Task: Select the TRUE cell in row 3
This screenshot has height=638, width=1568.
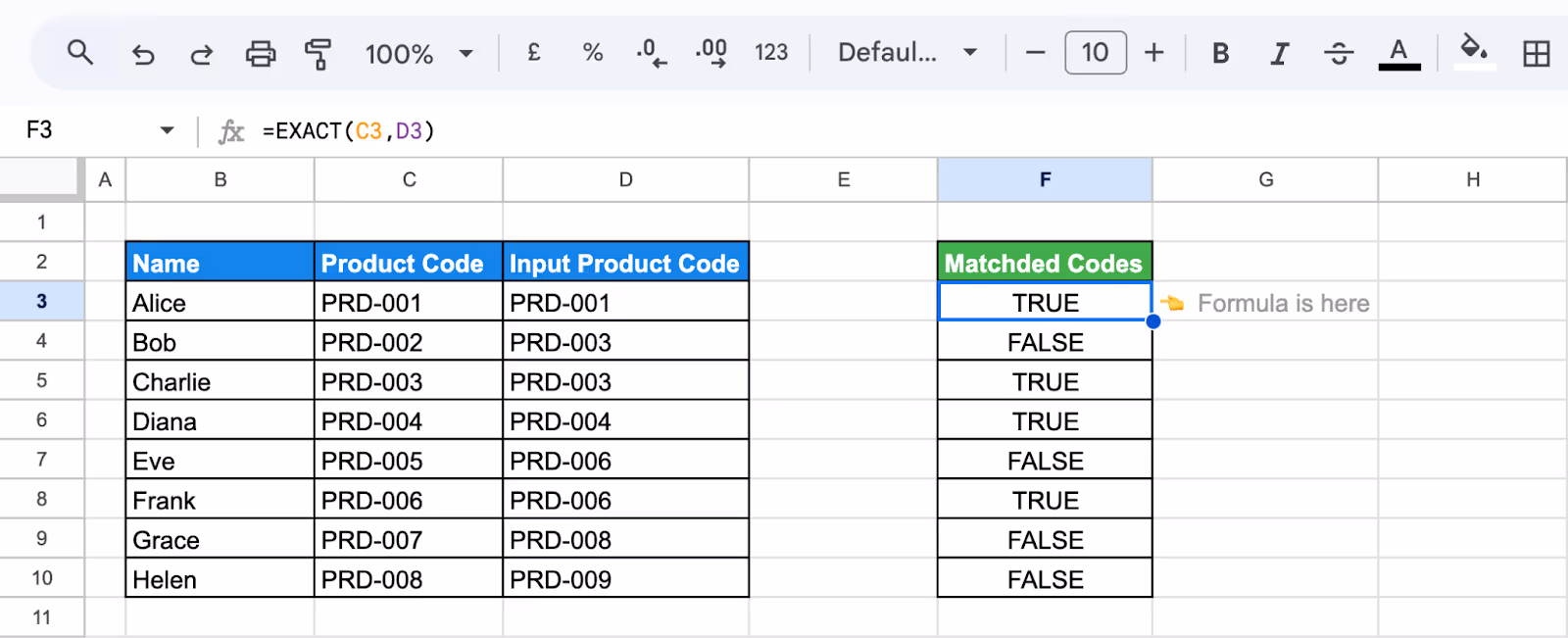Action: [1045, 302]
